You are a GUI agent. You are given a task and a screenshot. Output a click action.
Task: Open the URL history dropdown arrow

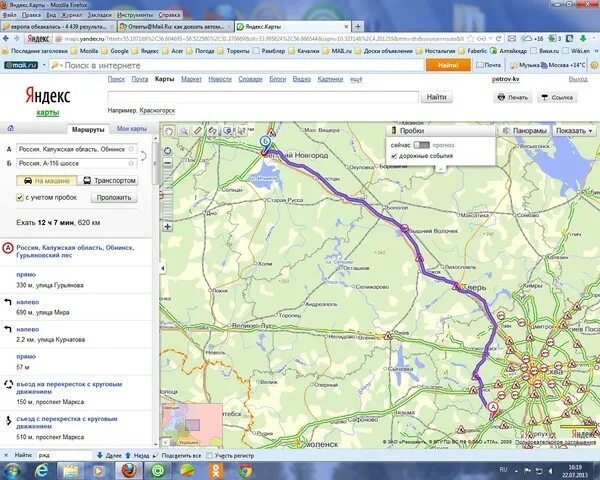pos(491,39)
